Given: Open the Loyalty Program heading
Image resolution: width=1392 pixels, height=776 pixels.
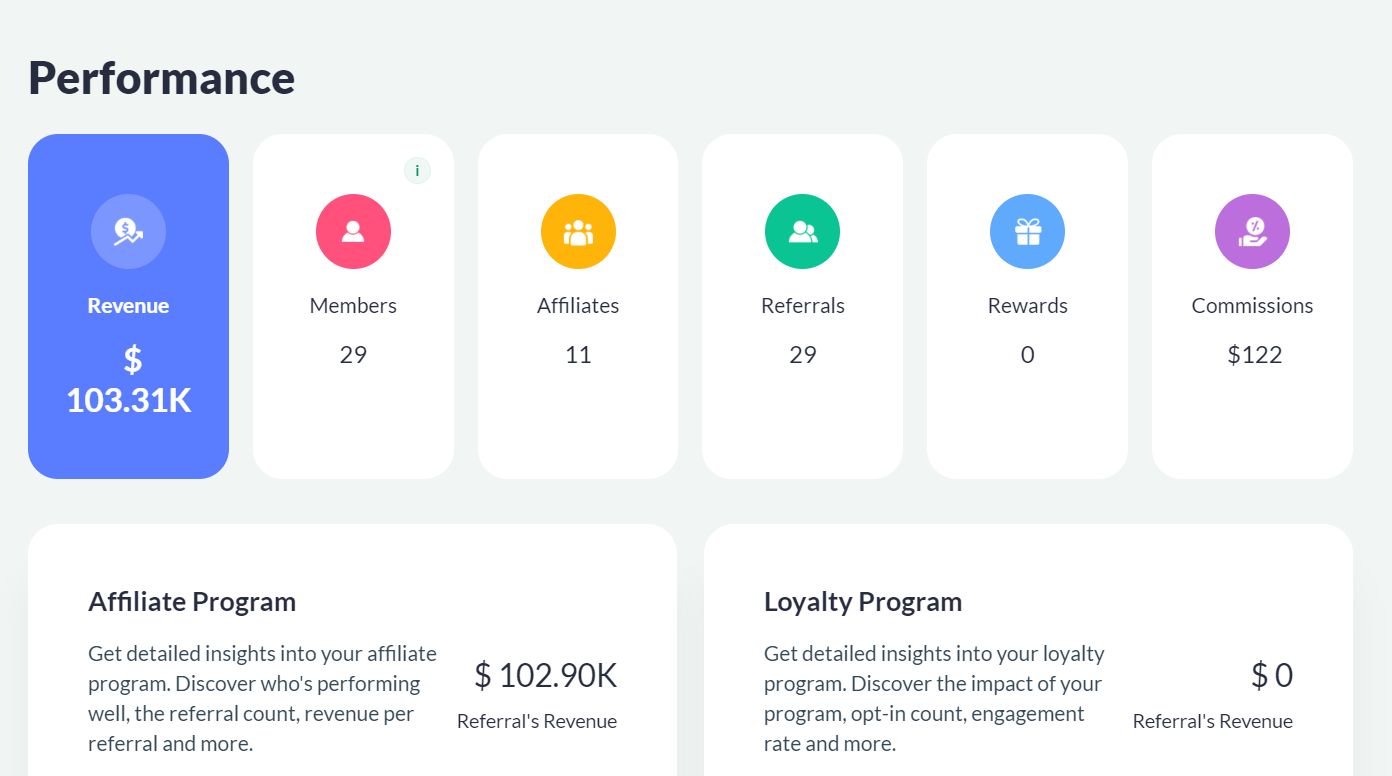Looking at the screenshot, I should (x=862, y=602).
